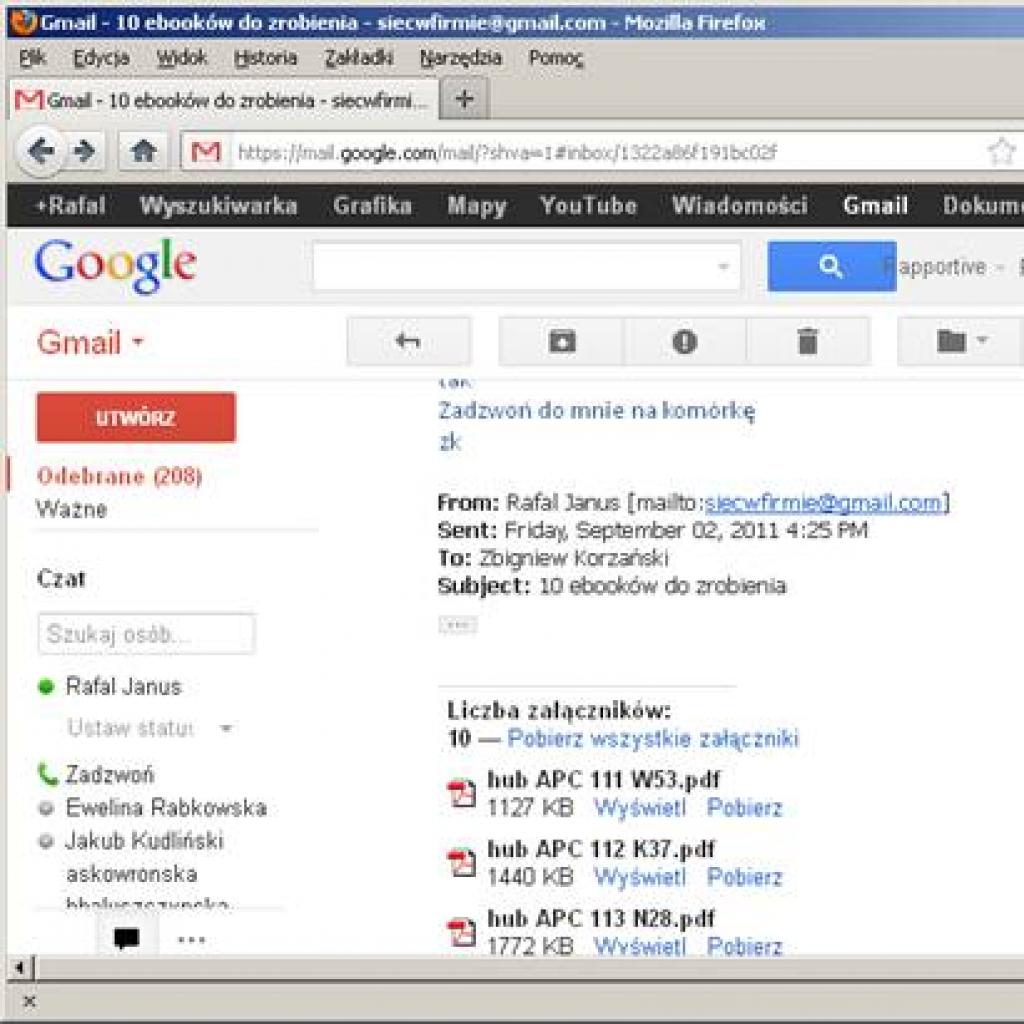Open the Historia menu
The height and width of the screenshot is (1024, 1024).
coord(265,58)
